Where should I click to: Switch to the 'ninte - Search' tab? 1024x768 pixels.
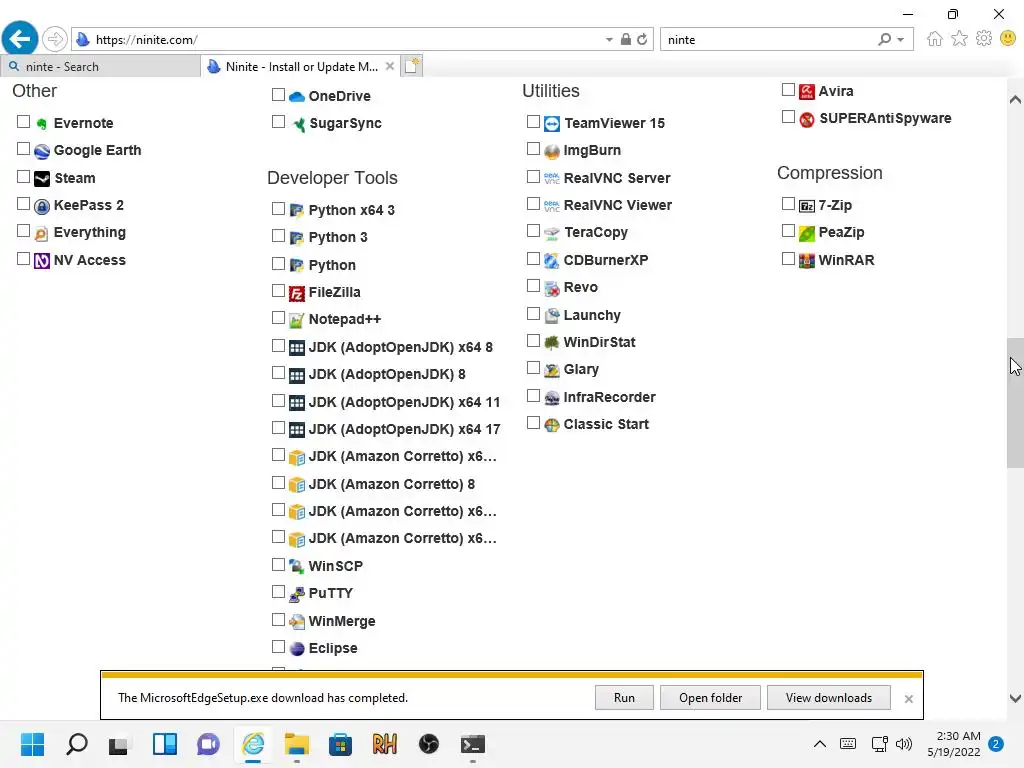101,67
